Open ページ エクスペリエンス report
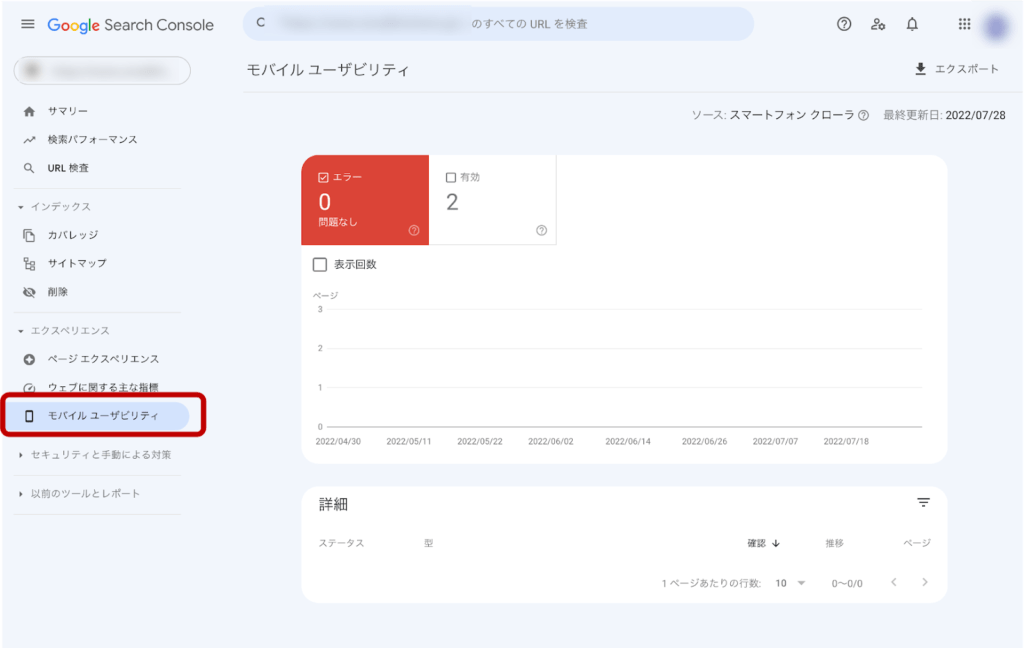 [103, 359]
